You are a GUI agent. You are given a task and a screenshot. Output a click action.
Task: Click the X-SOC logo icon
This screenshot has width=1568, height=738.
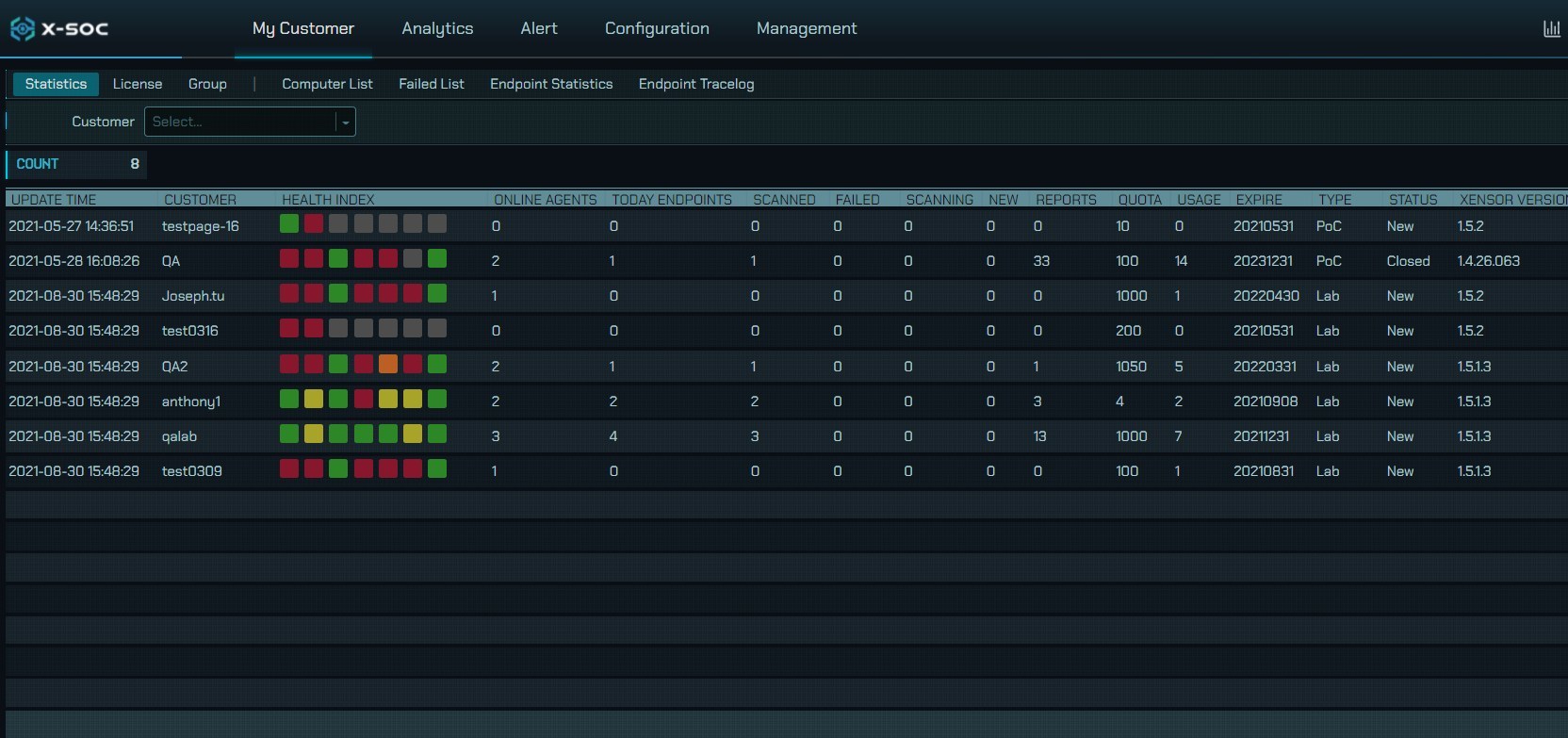pos(23,29)
